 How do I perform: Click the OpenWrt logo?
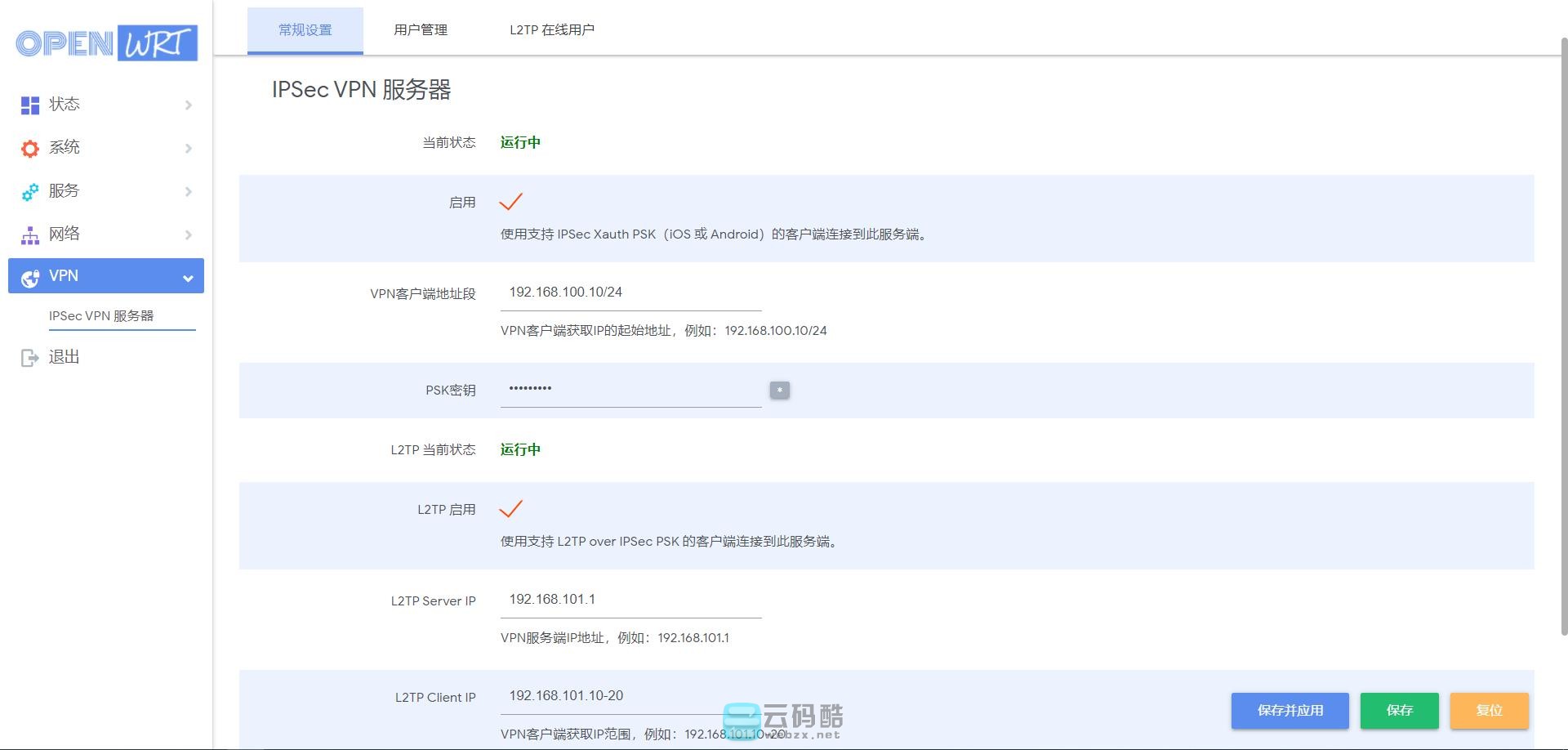tap(106, 43)
